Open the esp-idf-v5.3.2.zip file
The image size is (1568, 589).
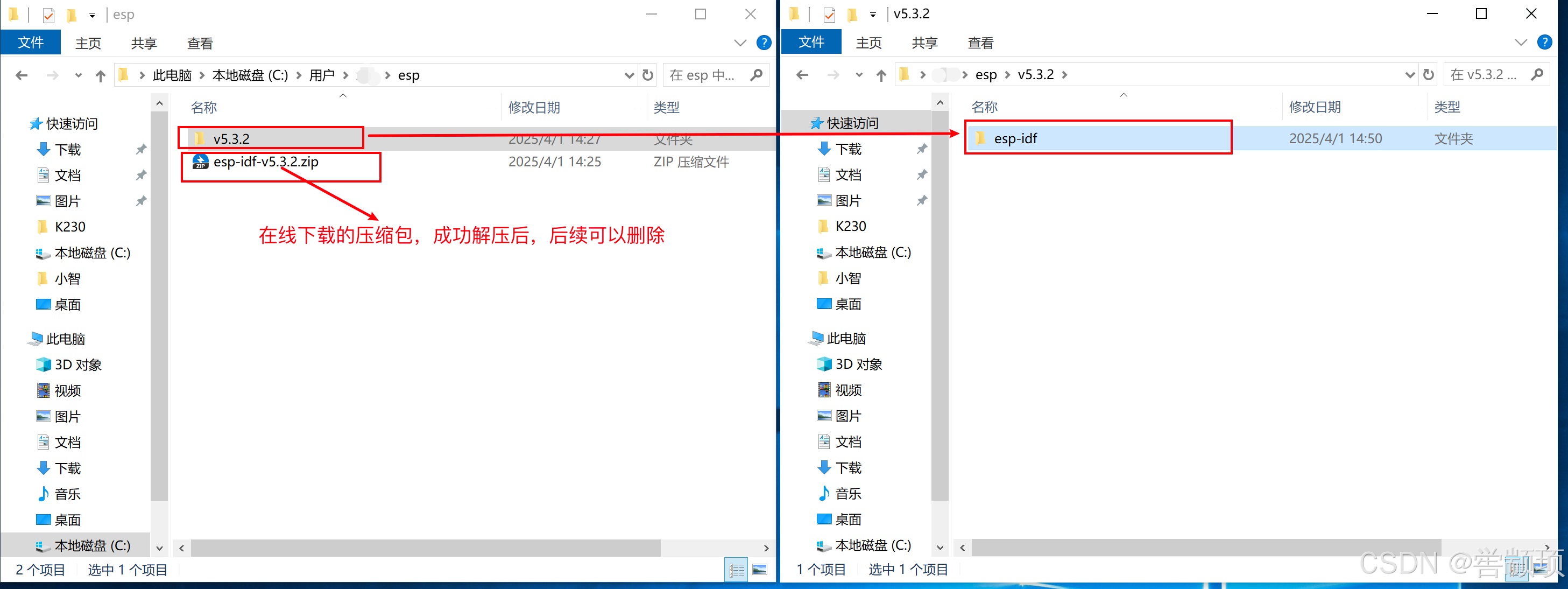(x=265, y=162)
